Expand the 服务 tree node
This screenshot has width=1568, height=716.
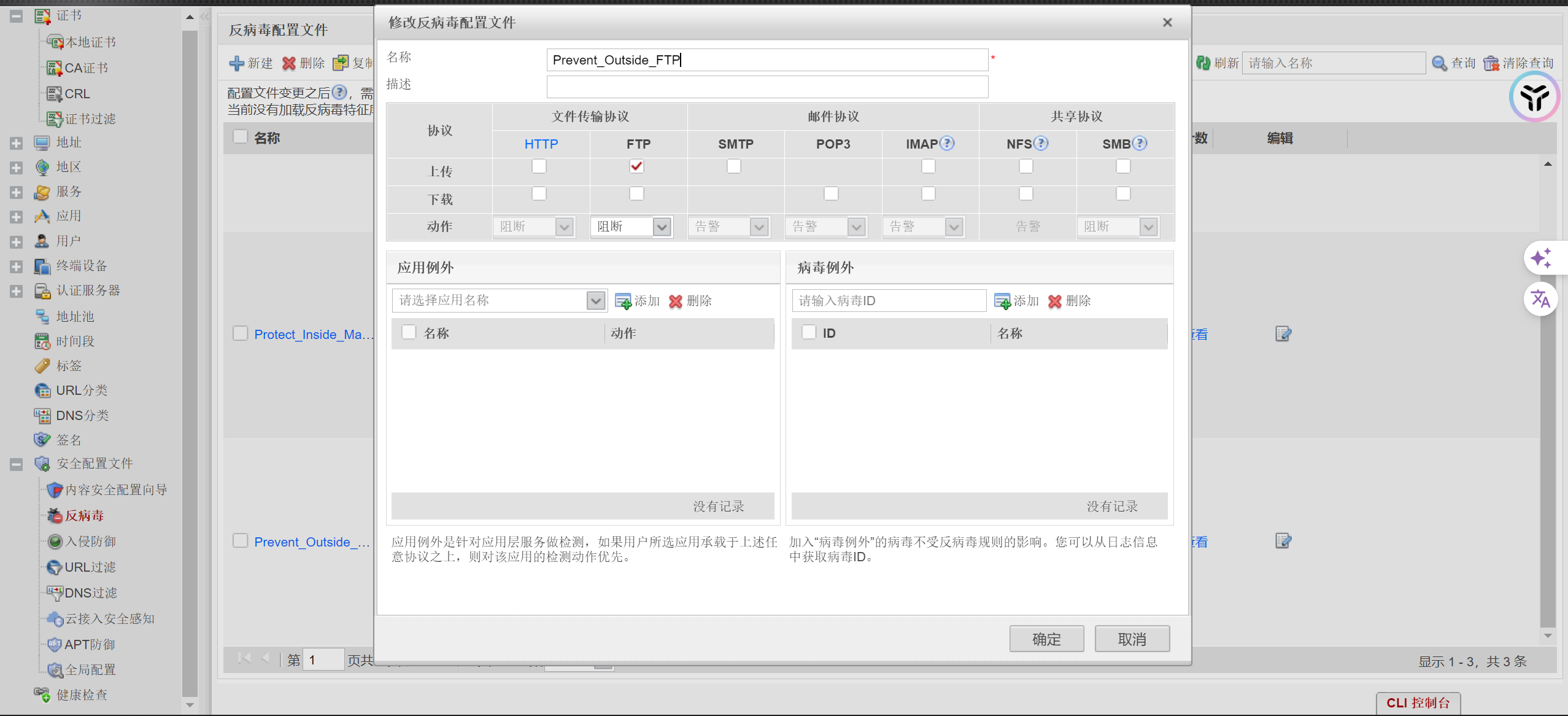pos(16,192)
